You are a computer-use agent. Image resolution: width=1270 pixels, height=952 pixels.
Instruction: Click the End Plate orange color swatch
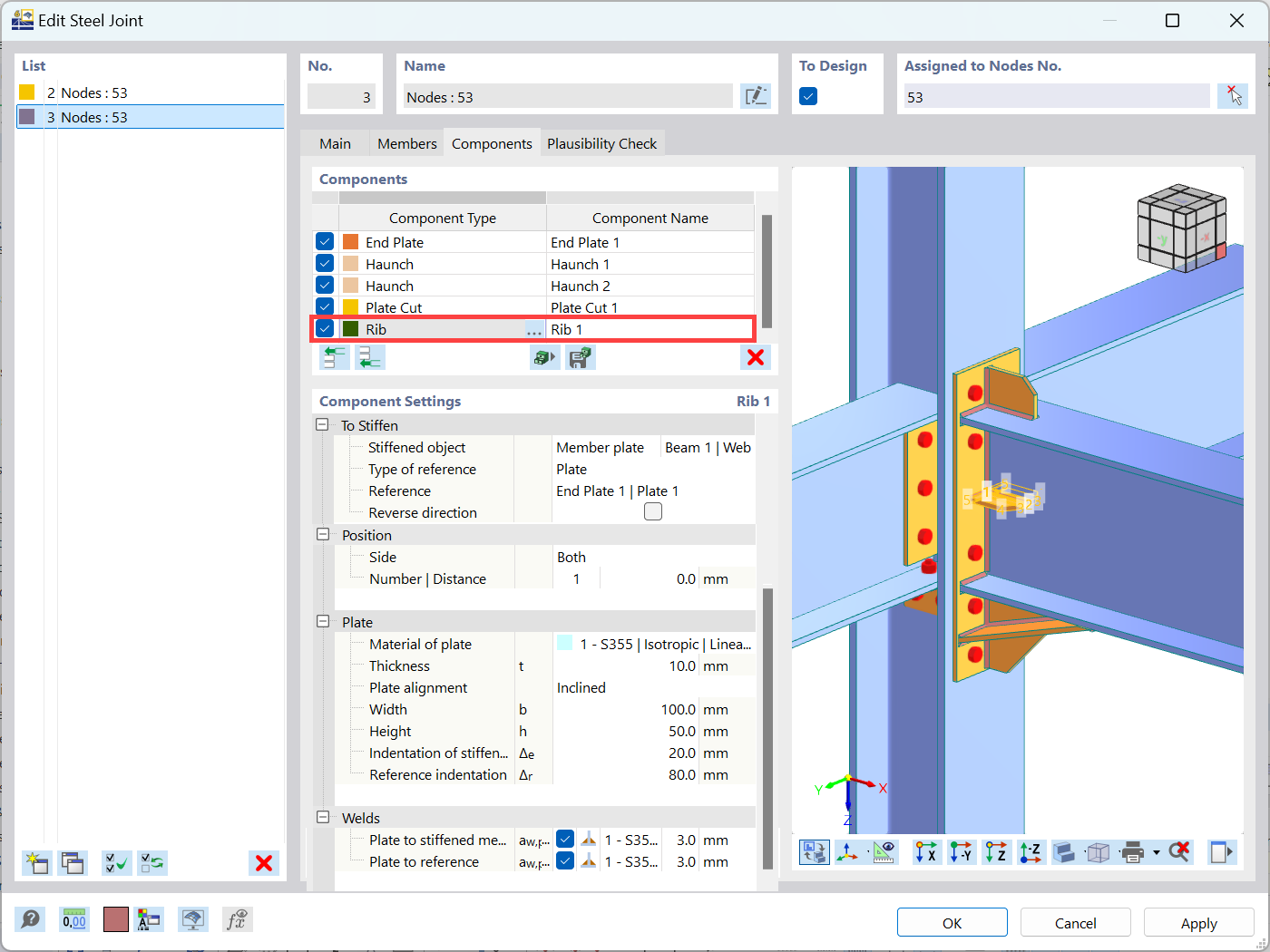(350, 242)
